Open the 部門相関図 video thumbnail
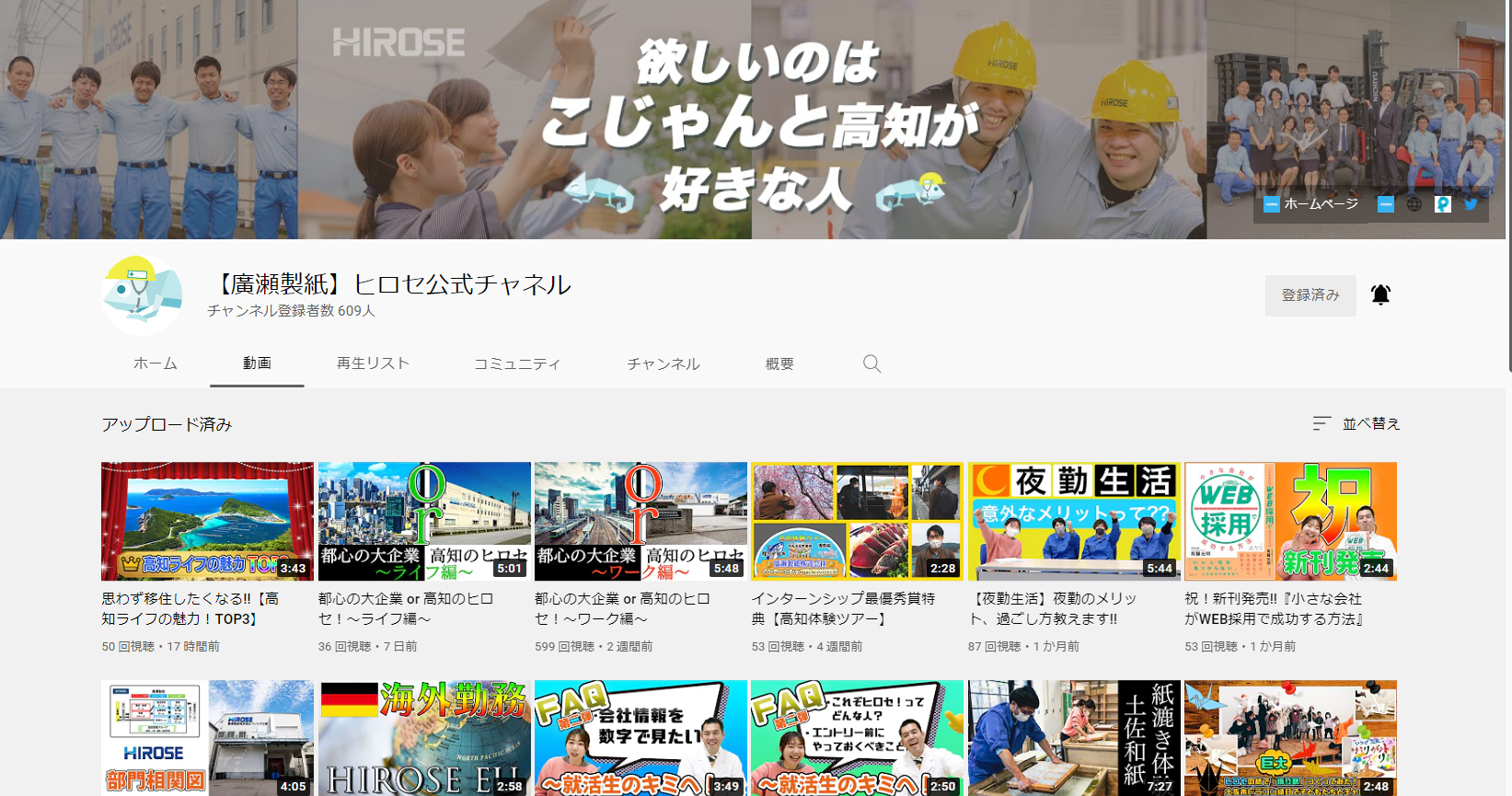The width and height of the screenshot is (1512, 796). click(207, 738)
